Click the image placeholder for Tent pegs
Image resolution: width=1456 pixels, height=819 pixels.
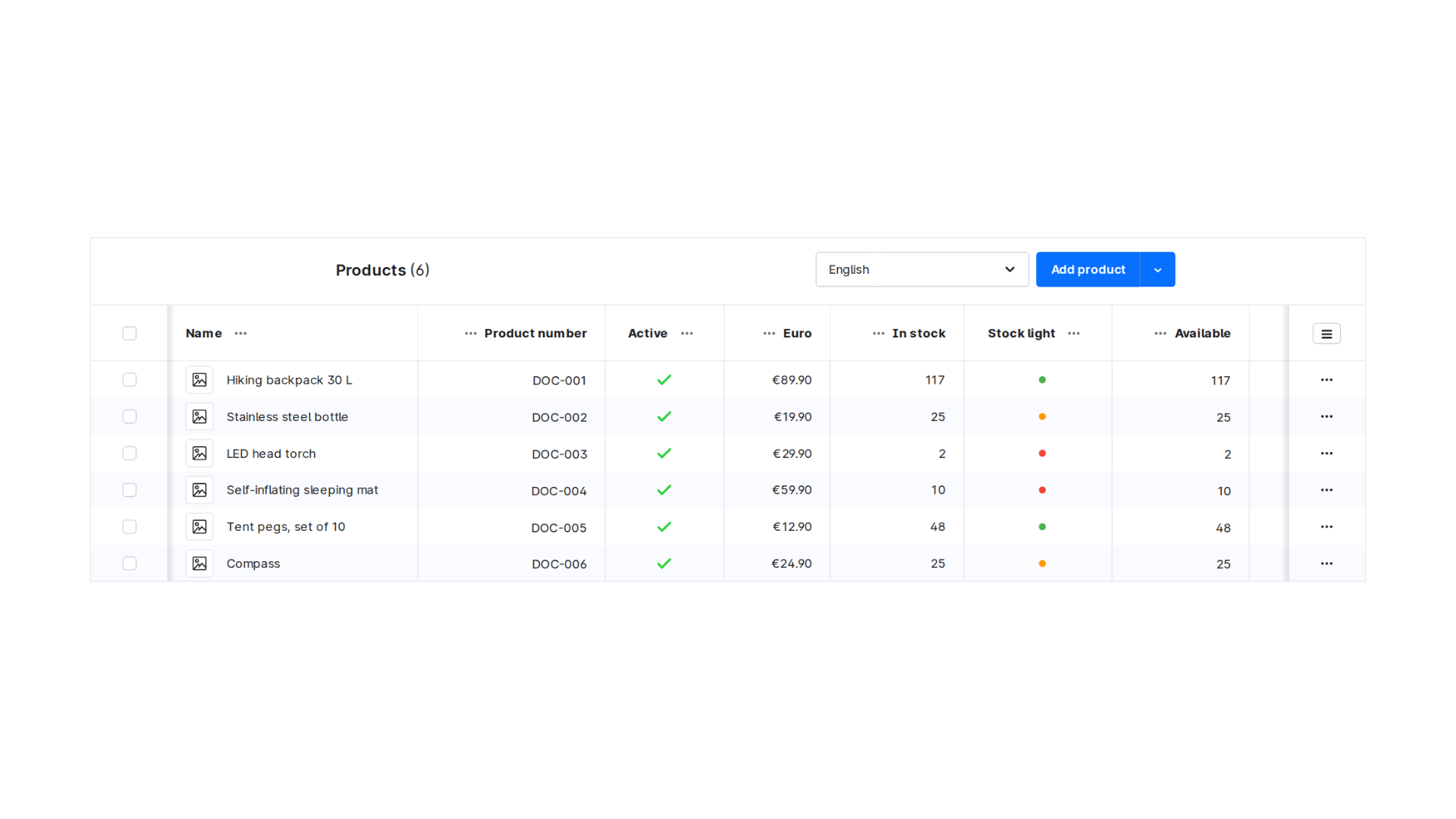199,526
